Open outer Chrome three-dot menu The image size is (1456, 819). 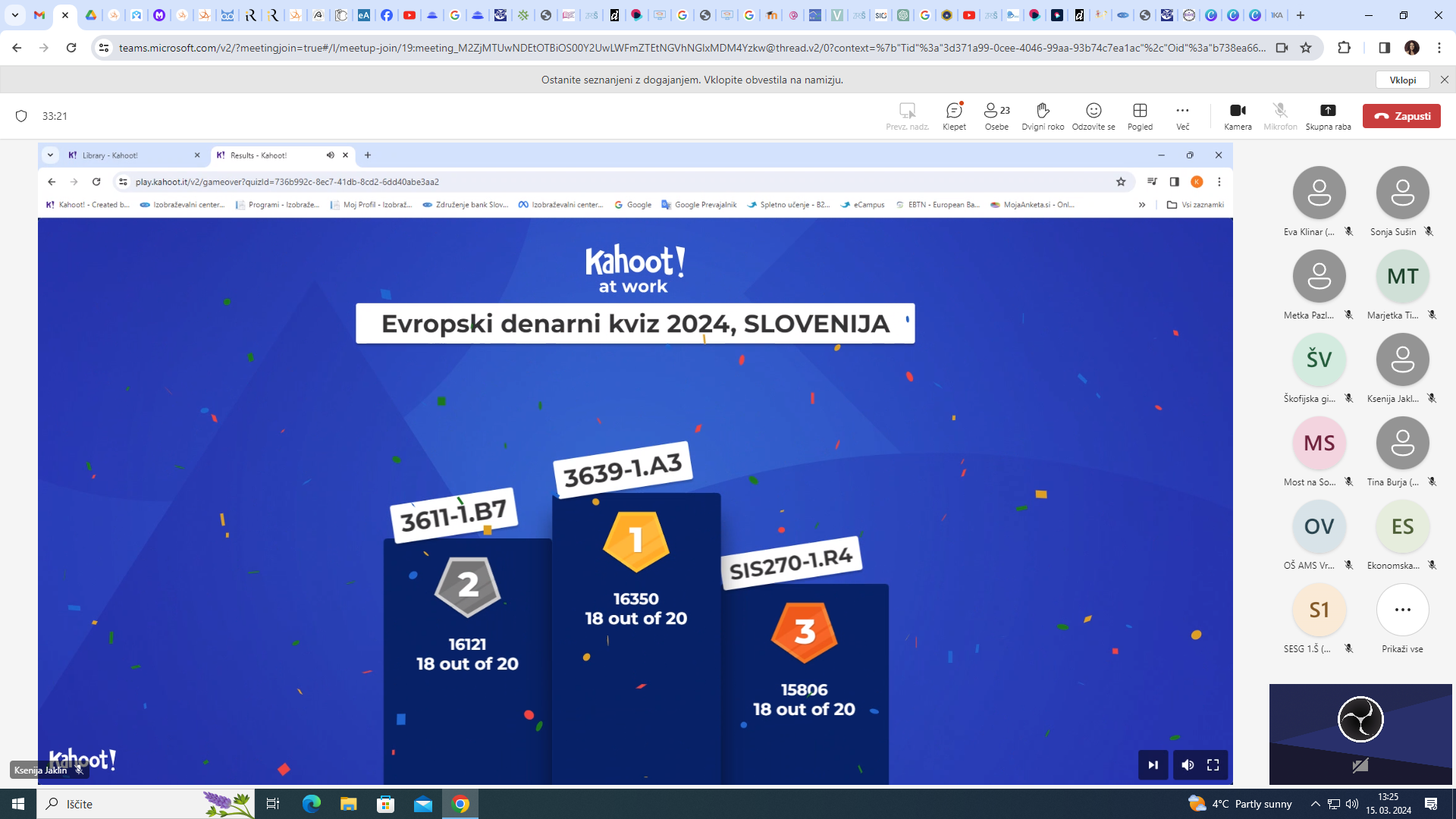1439,48
